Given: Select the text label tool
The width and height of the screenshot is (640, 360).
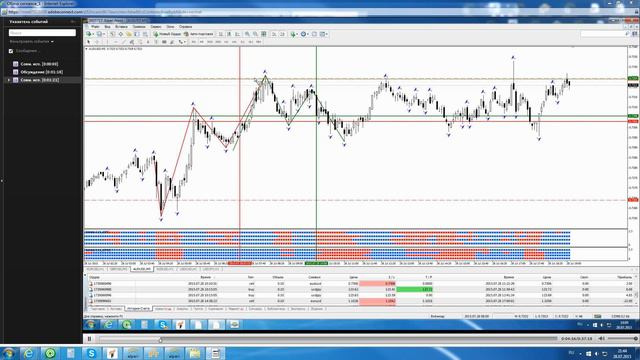Looking at the screenshot, I should coord(156,42).
